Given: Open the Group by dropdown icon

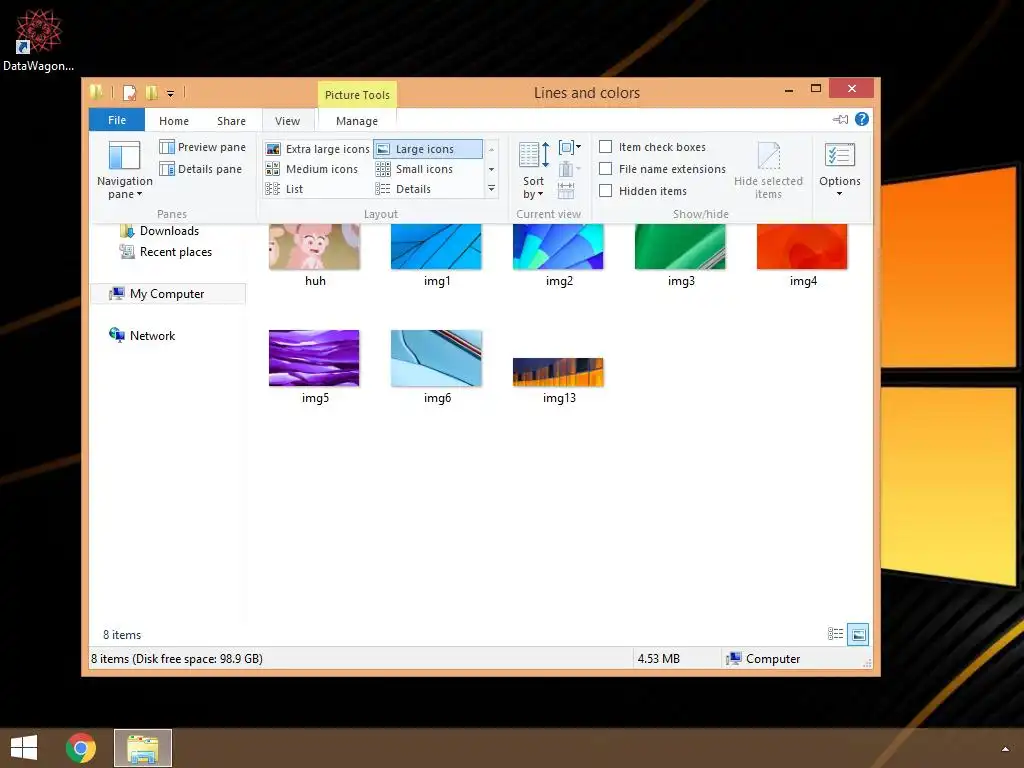Looking at the screenshot, I should pyautogui.click(x=569, y=147).
